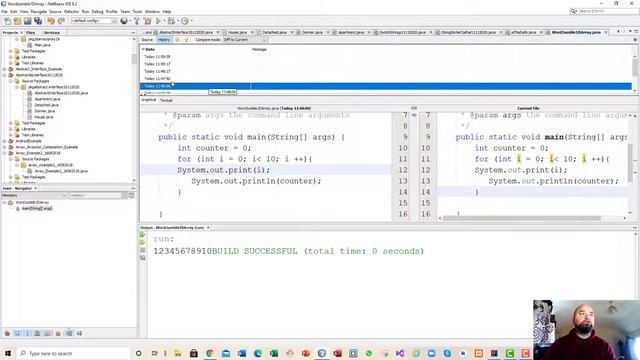Open the Refactor menu

click(x=71, y=11)
